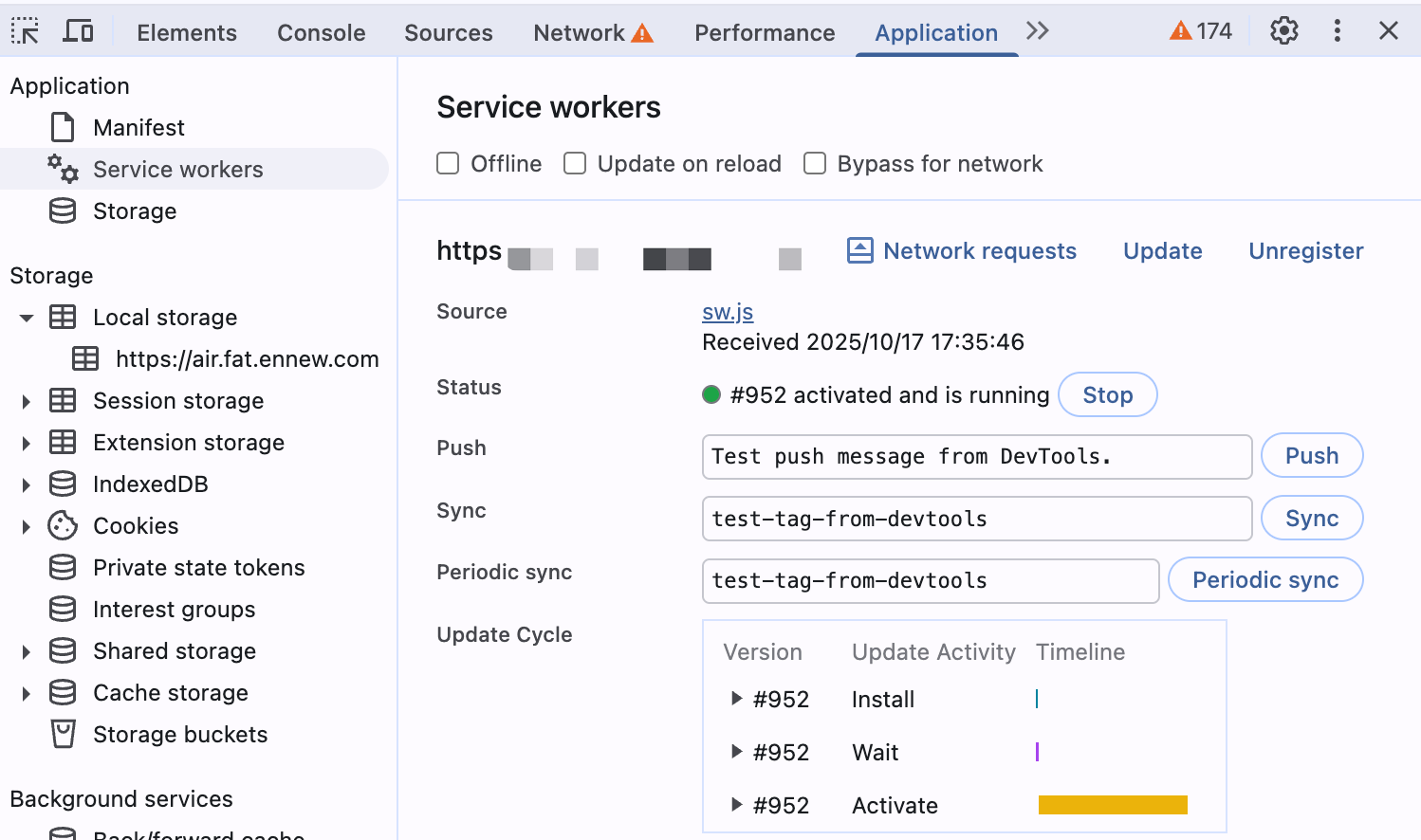Screen dimensions: 1421x840
Task: Toggle the device toolbar icon
Action: [x=78, y=31]
